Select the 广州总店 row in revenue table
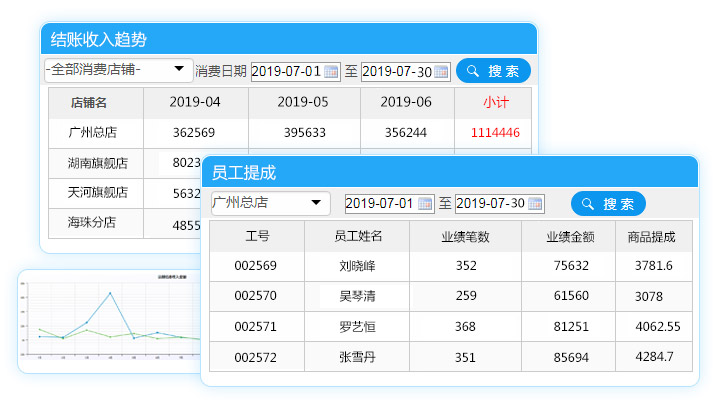The image size is (713, 417). (x=93, y=132)
